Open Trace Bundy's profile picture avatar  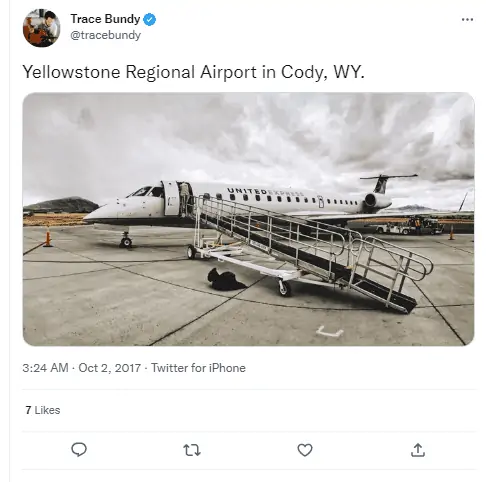41,28
